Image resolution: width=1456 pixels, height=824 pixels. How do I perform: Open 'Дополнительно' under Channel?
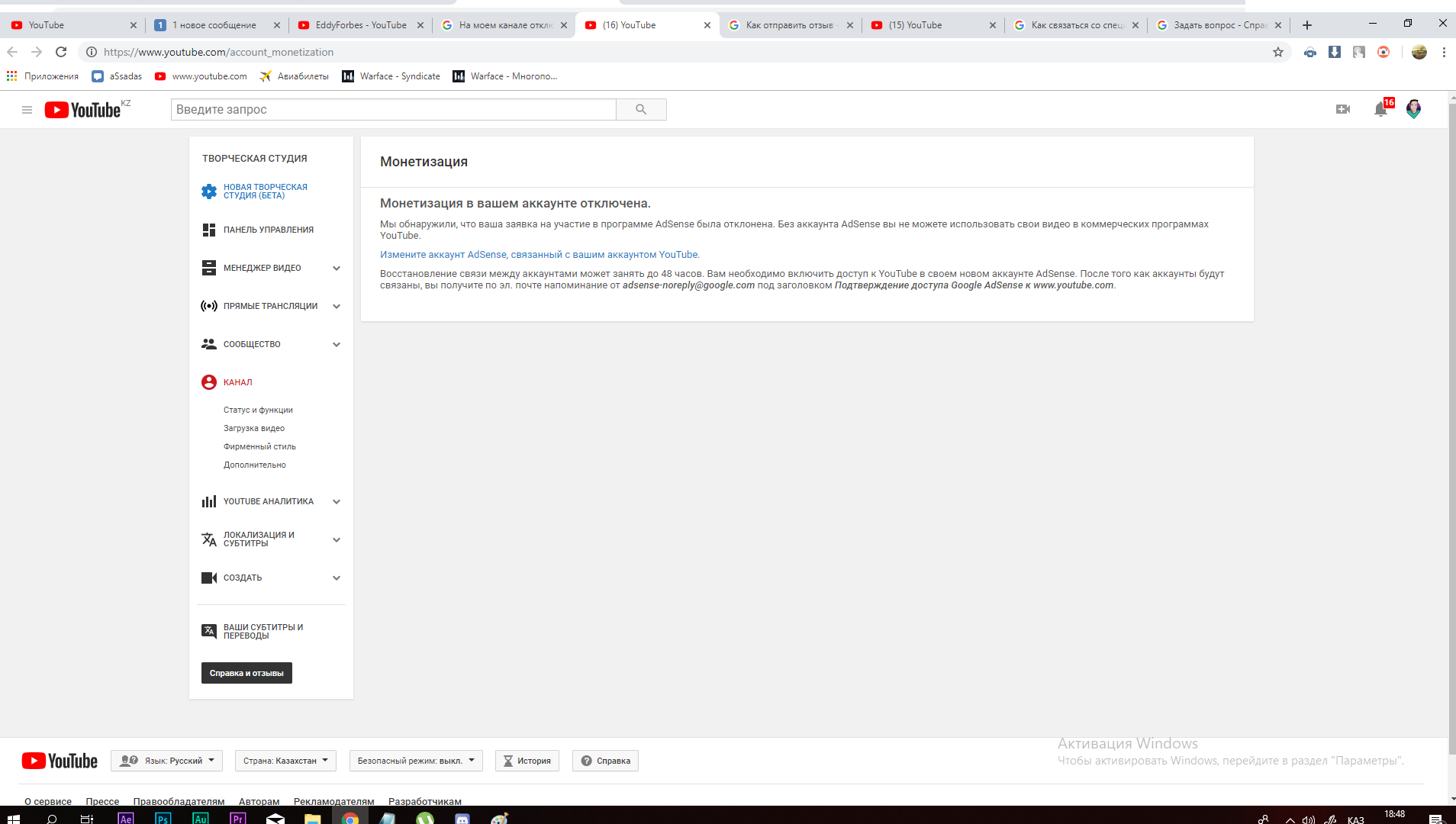(255, 465)
